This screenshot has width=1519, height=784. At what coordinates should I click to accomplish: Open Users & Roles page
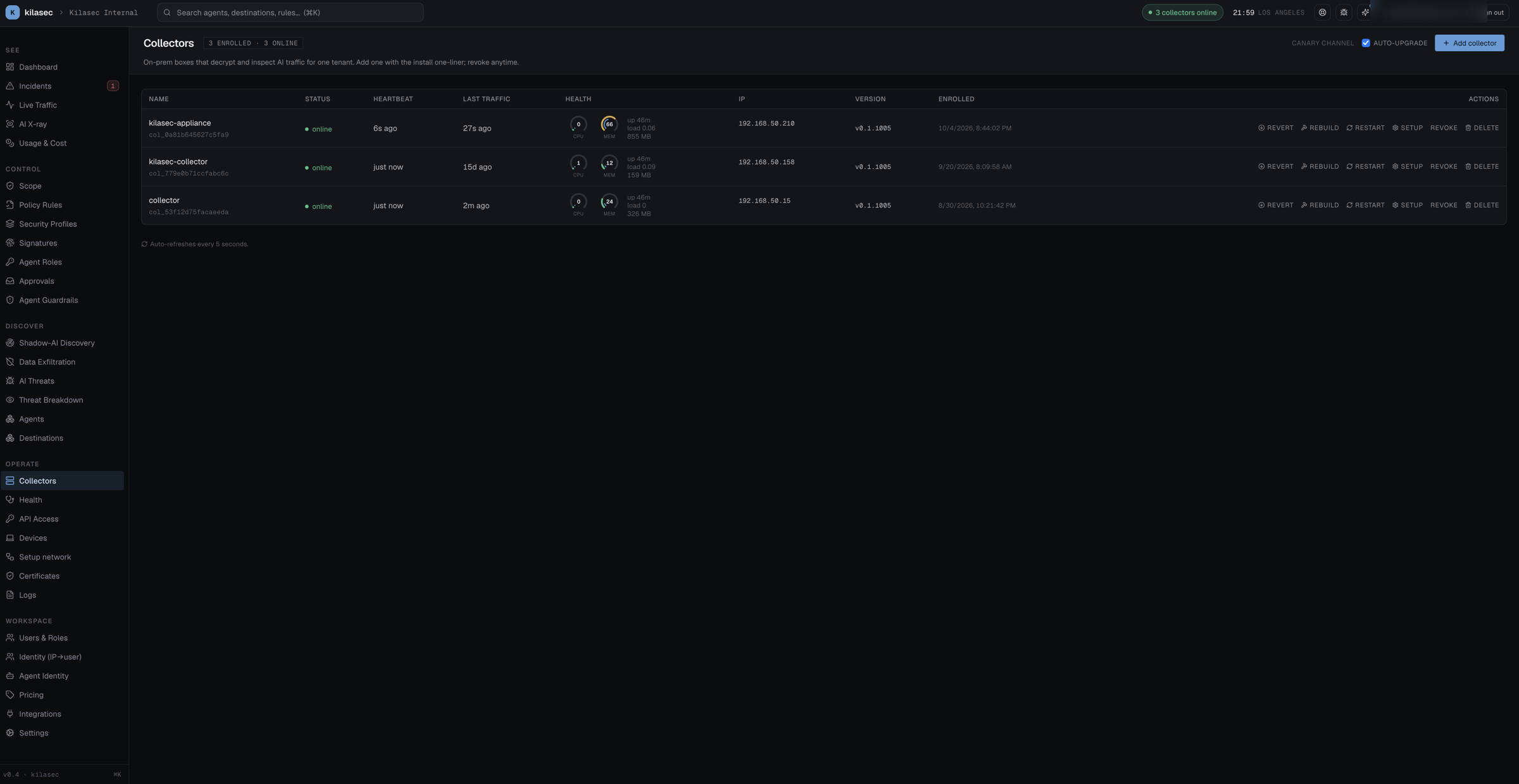(x=62, y=638)
